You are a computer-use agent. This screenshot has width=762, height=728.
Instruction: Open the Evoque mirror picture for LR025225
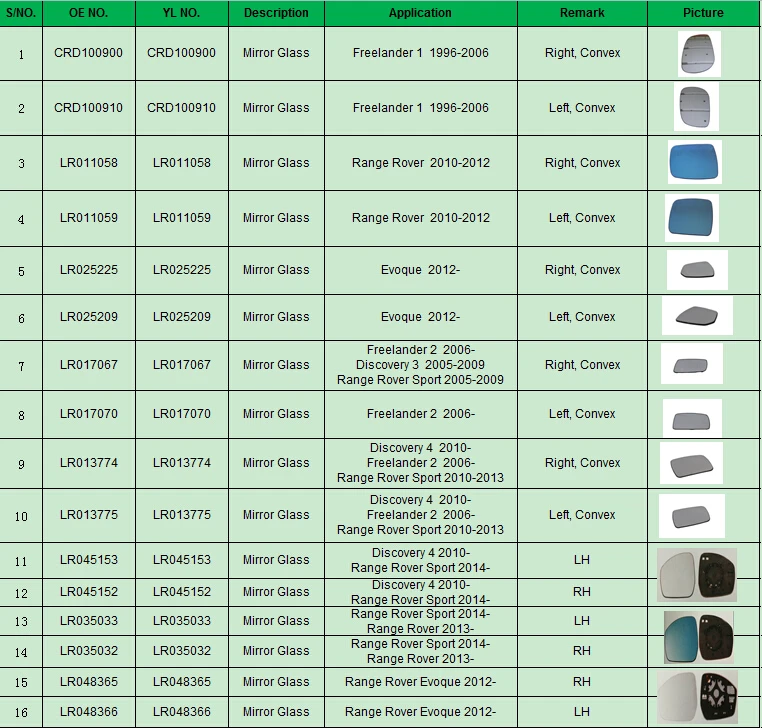point(697,270)
